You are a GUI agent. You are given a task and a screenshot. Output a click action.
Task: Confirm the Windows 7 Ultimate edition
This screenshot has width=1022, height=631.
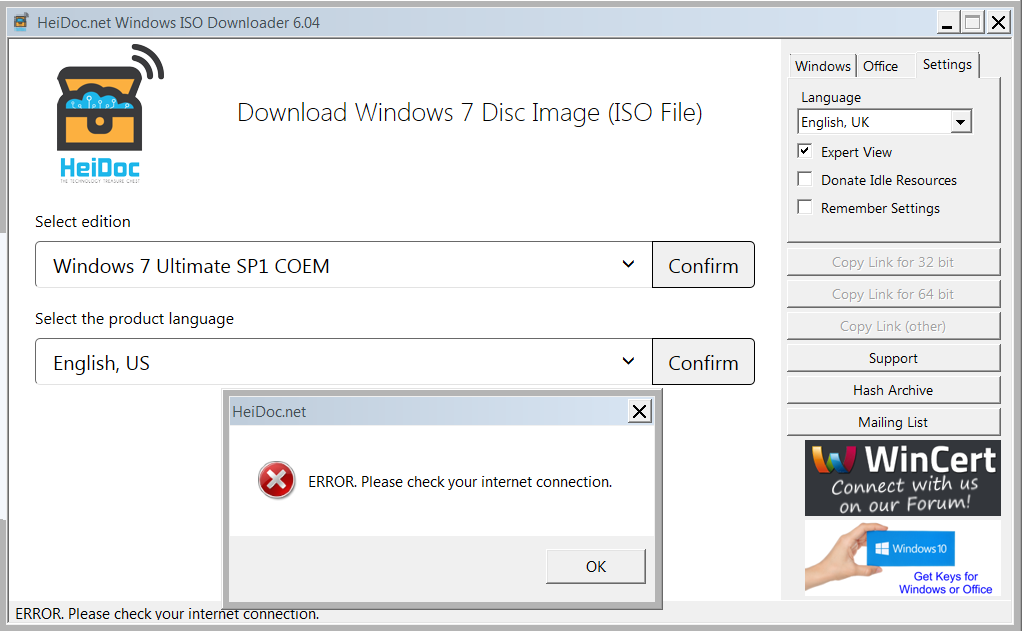(x=703, y=265)
